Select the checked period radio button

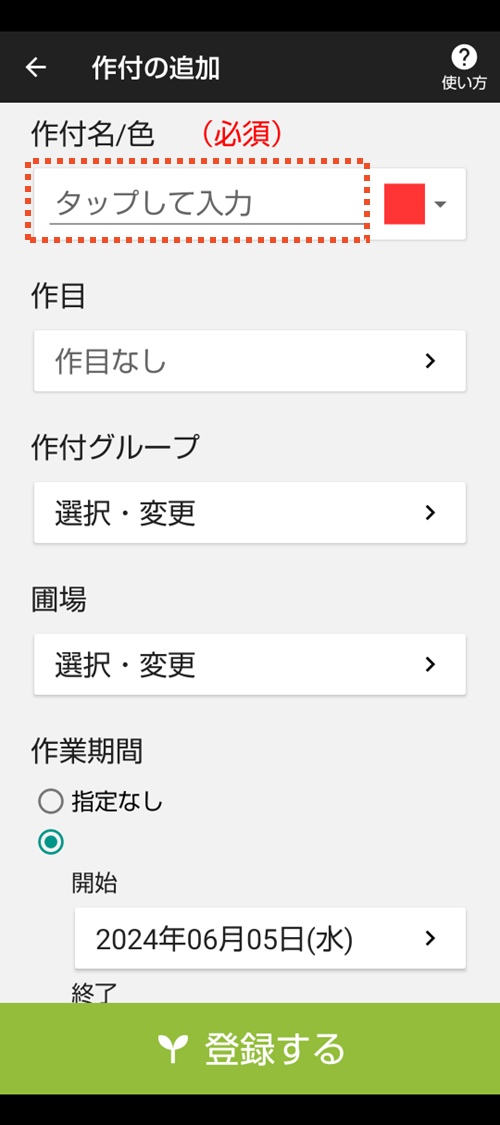(51, 842)
